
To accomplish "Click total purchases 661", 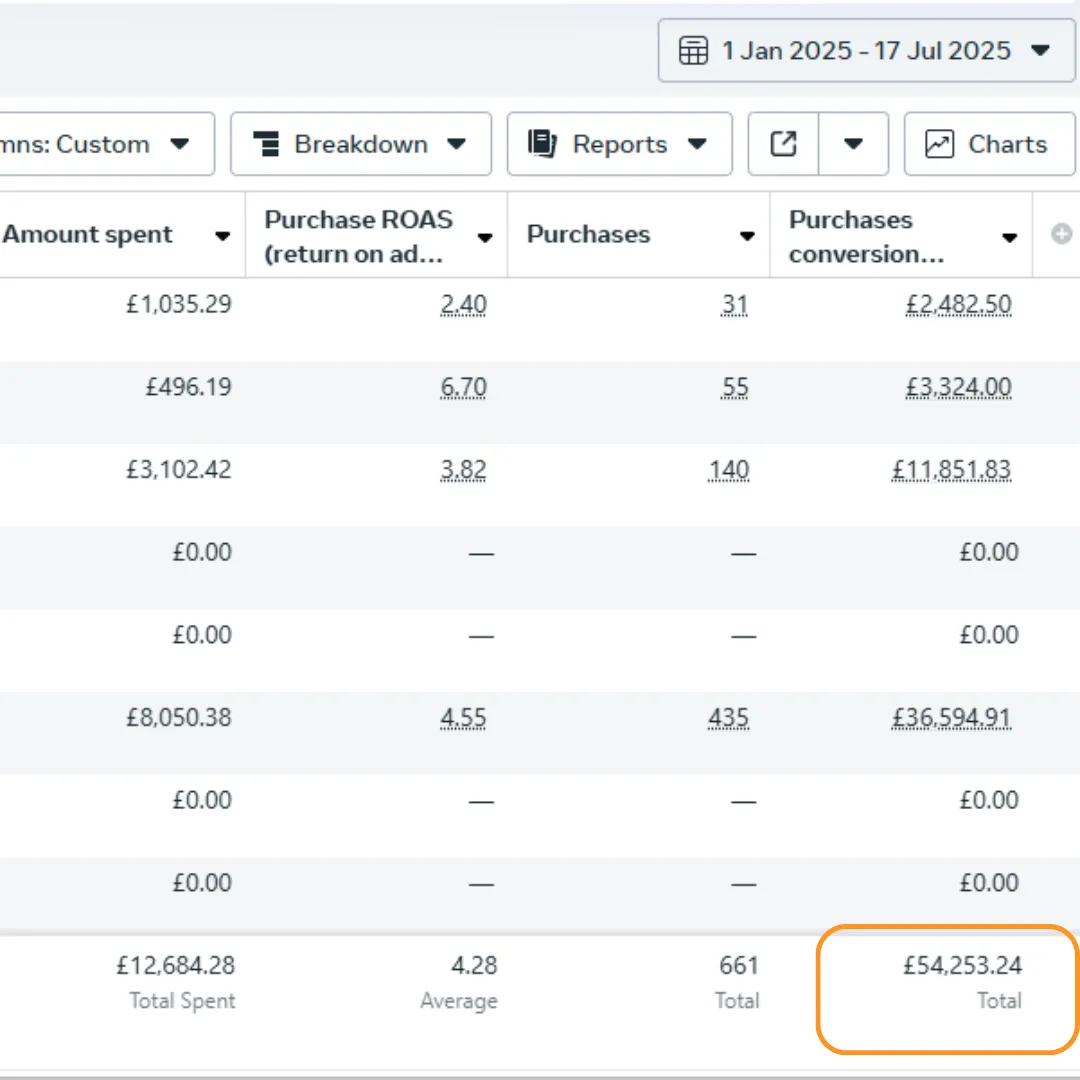I will point(739,966).
